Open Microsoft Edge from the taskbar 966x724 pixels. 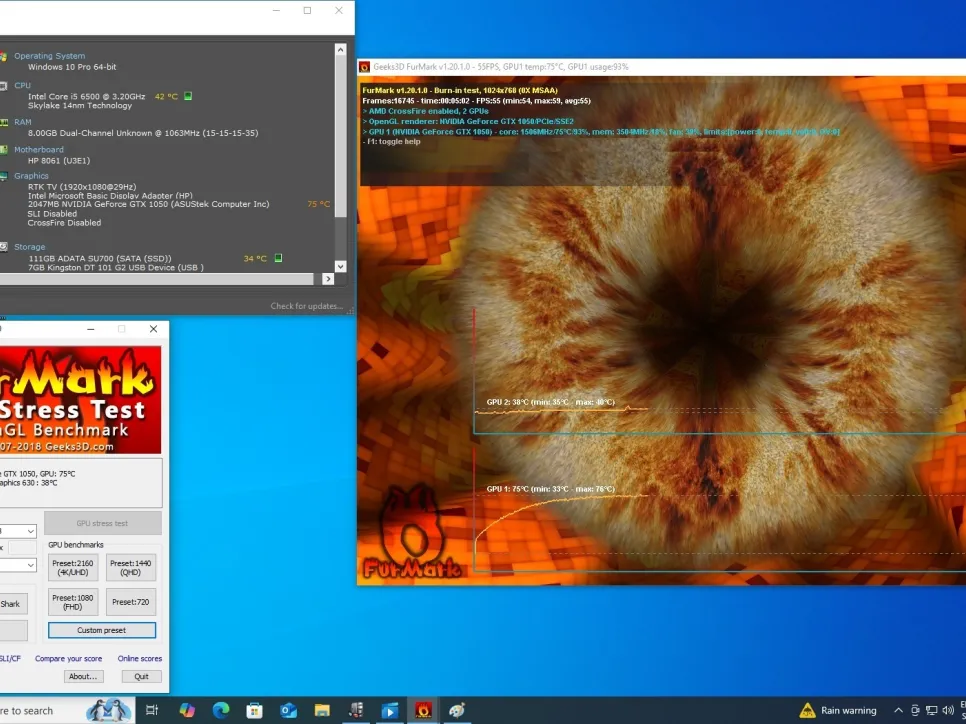point(221,710)
